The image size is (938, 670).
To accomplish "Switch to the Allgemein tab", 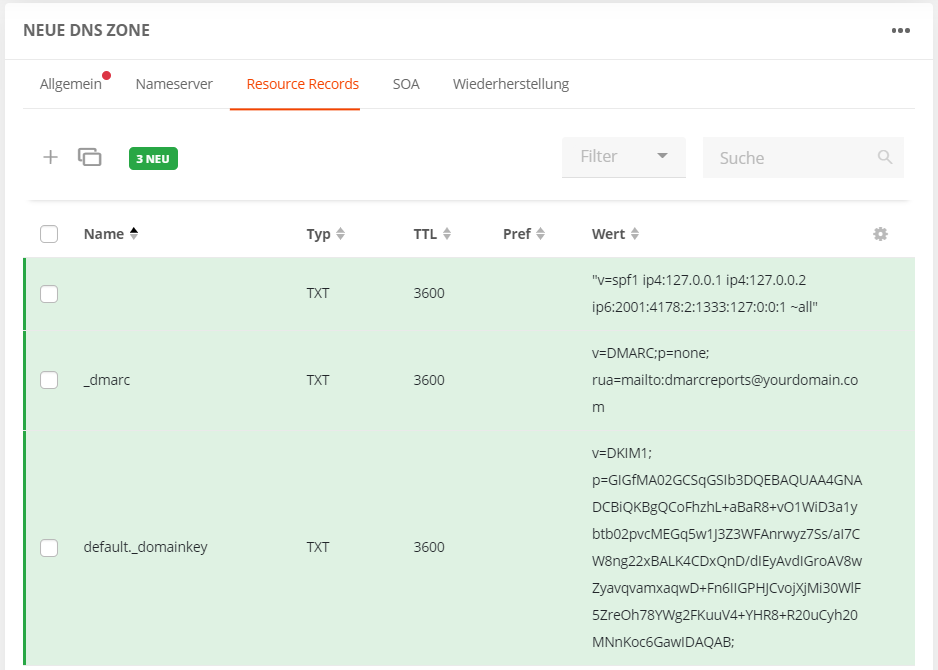I will 71,84.
